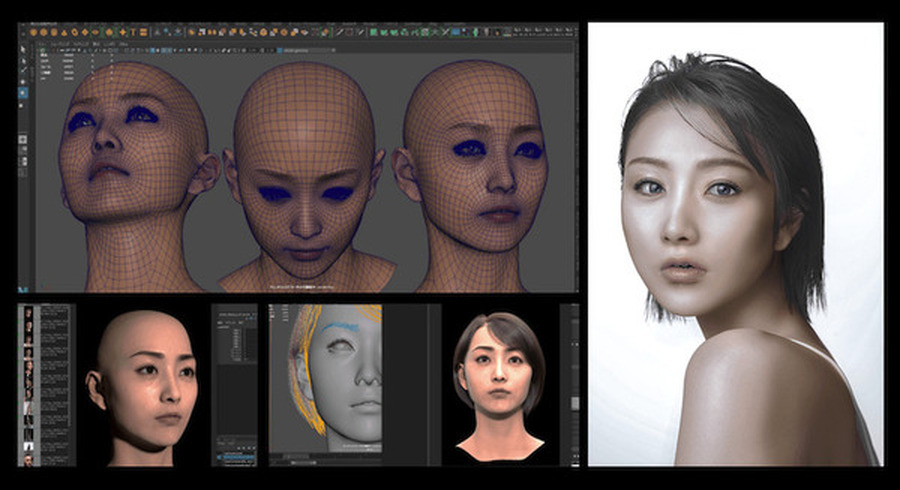The width and height of the screenshot is (900, 490).
Task: Open the first menu in the viewport panel menu bar
Action: (x=40, y=42)
